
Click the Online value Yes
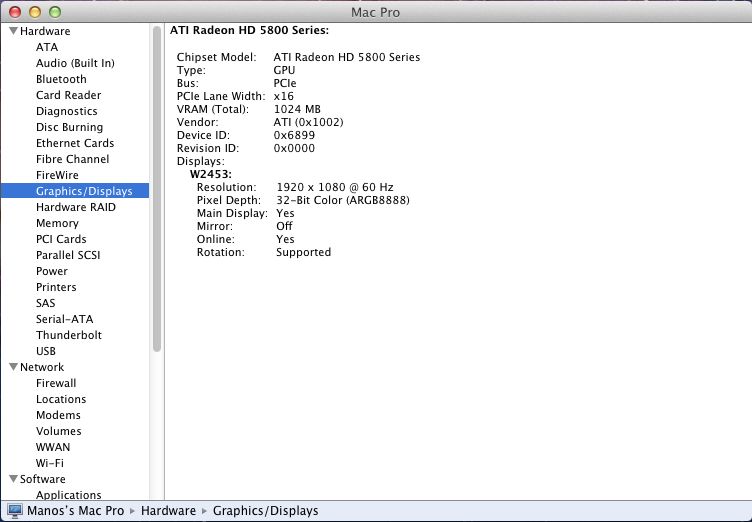285,239
